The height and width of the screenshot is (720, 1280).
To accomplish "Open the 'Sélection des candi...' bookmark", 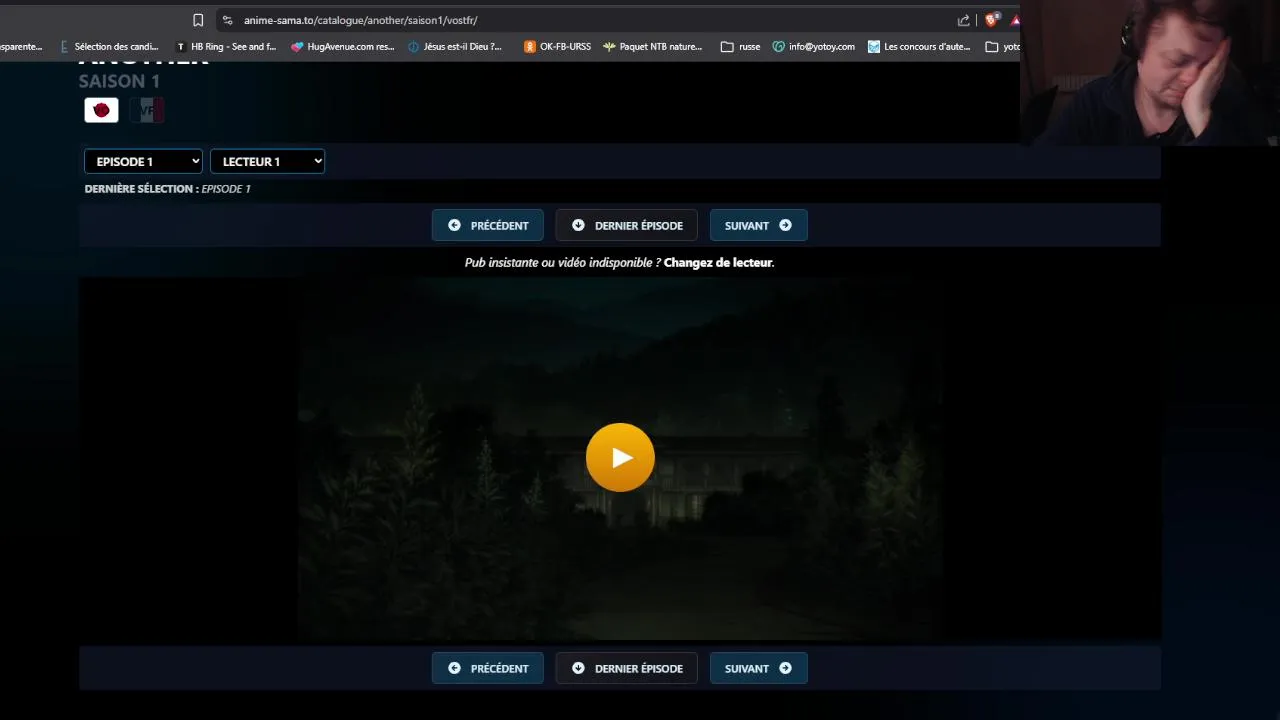I will tap(110, 46).
